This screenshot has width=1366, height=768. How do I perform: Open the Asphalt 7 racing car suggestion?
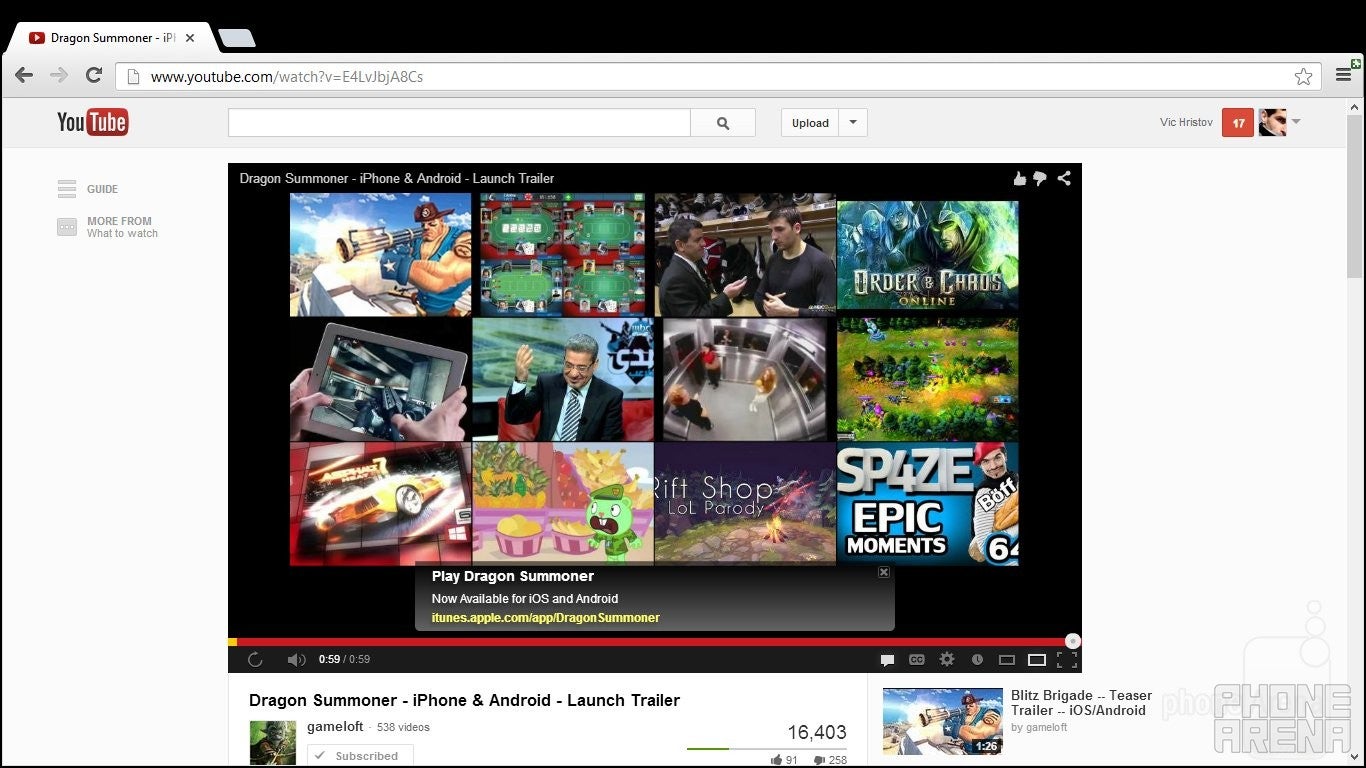380,504
